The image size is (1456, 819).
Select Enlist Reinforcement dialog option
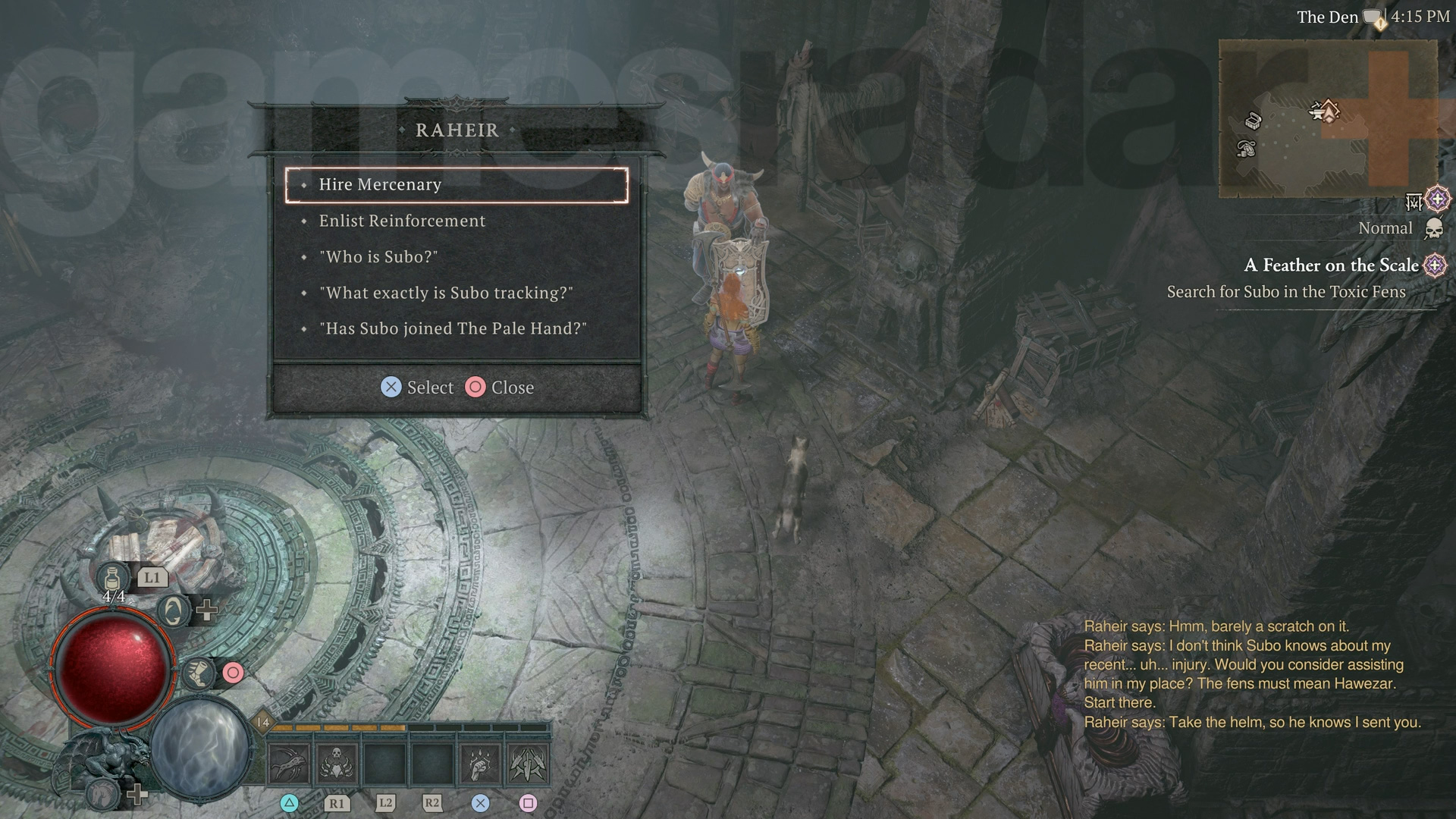tap(402, 221)
